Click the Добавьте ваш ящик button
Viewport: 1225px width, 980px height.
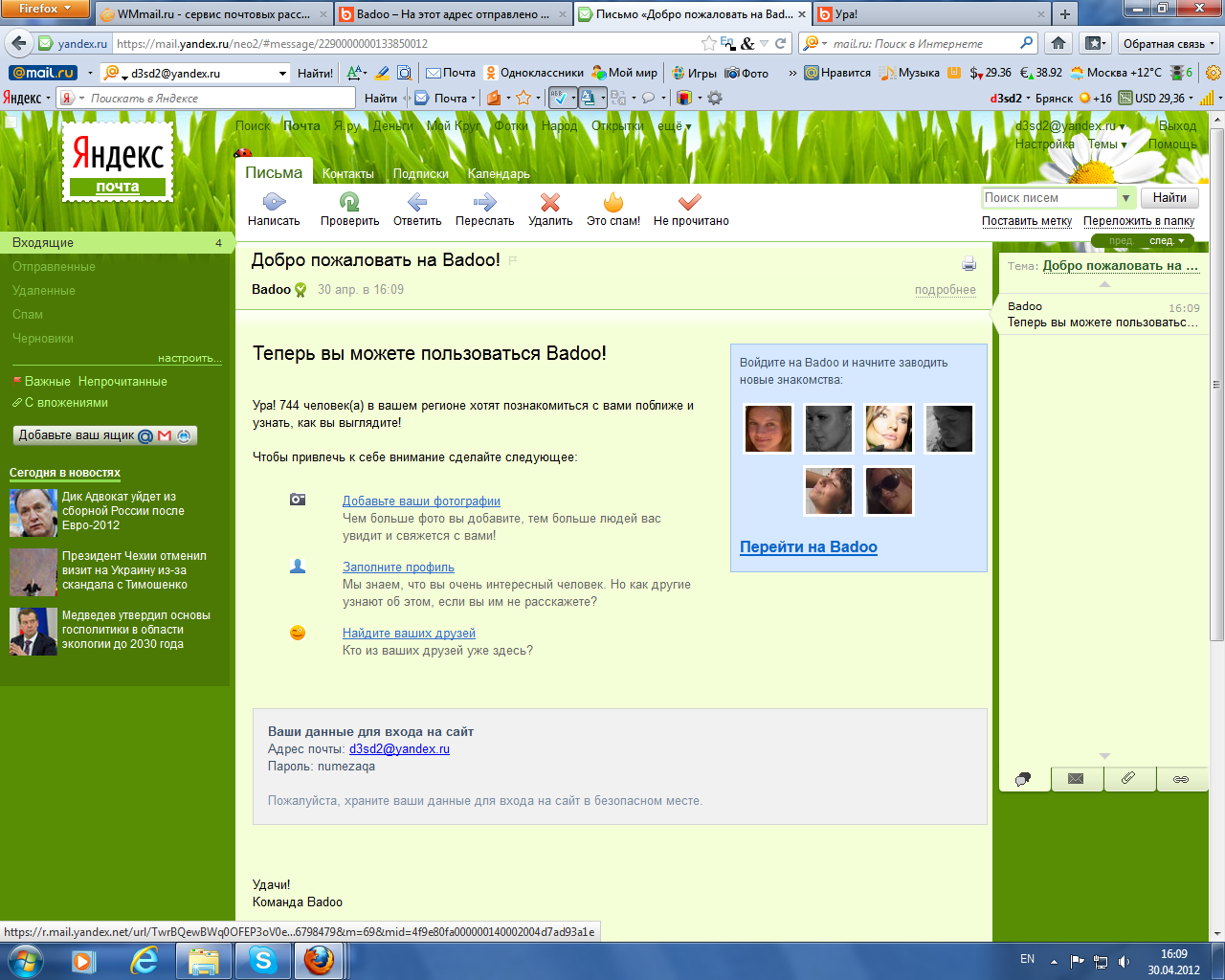tap(105, 435)
